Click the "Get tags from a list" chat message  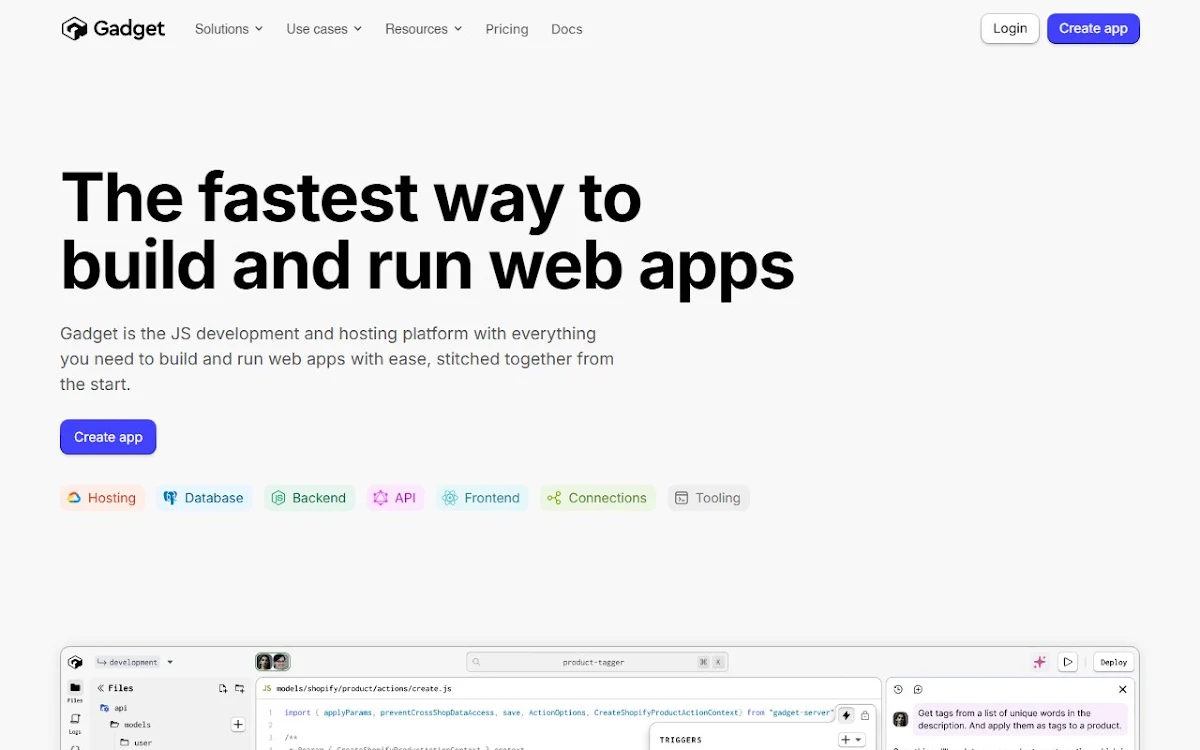click(1020, 719)
